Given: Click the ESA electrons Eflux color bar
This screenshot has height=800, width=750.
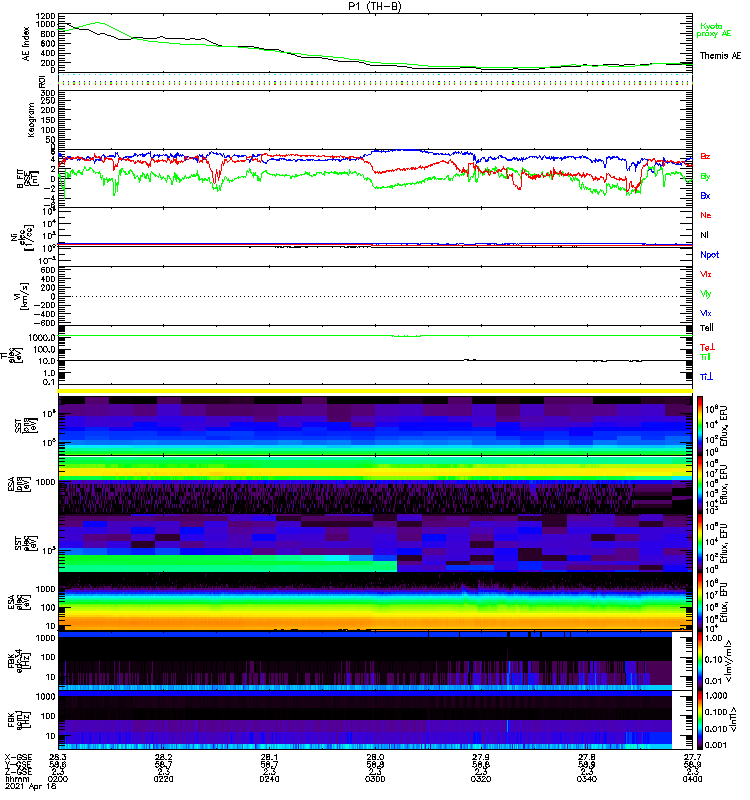Looking at the screenshot, I should click(x=700, y=602).
